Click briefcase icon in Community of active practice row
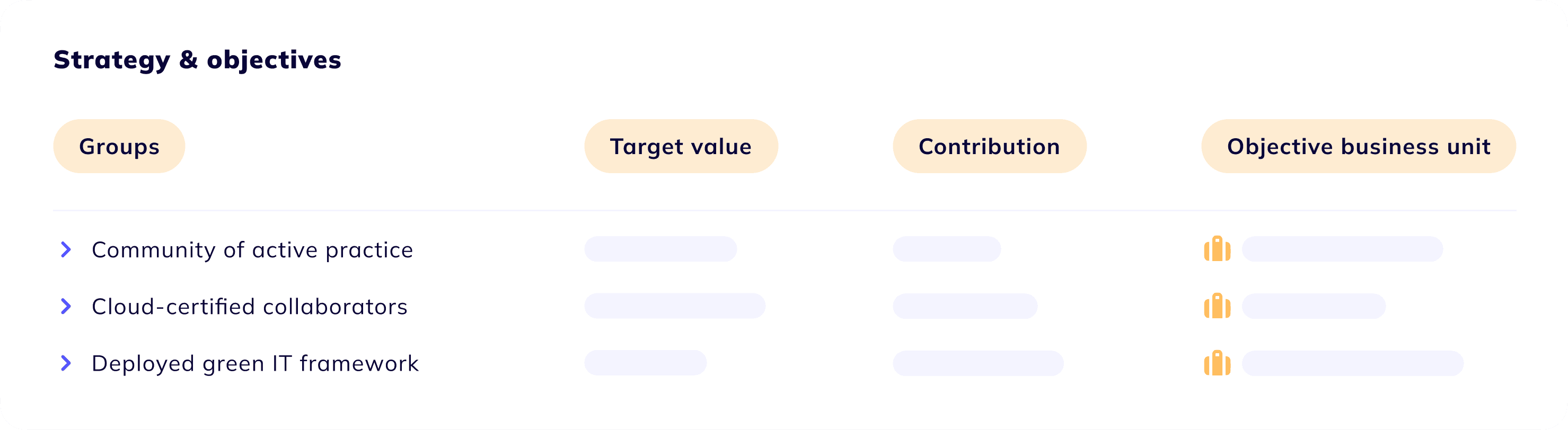 pos(1217,249)
